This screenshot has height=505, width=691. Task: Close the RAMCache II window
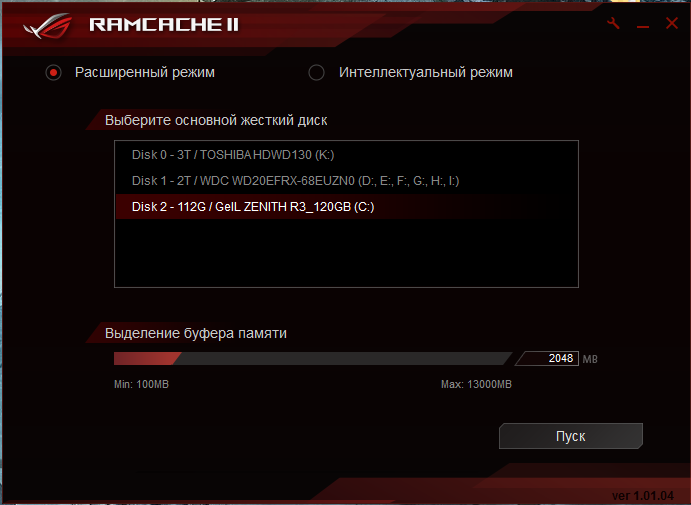click(672, 23)
